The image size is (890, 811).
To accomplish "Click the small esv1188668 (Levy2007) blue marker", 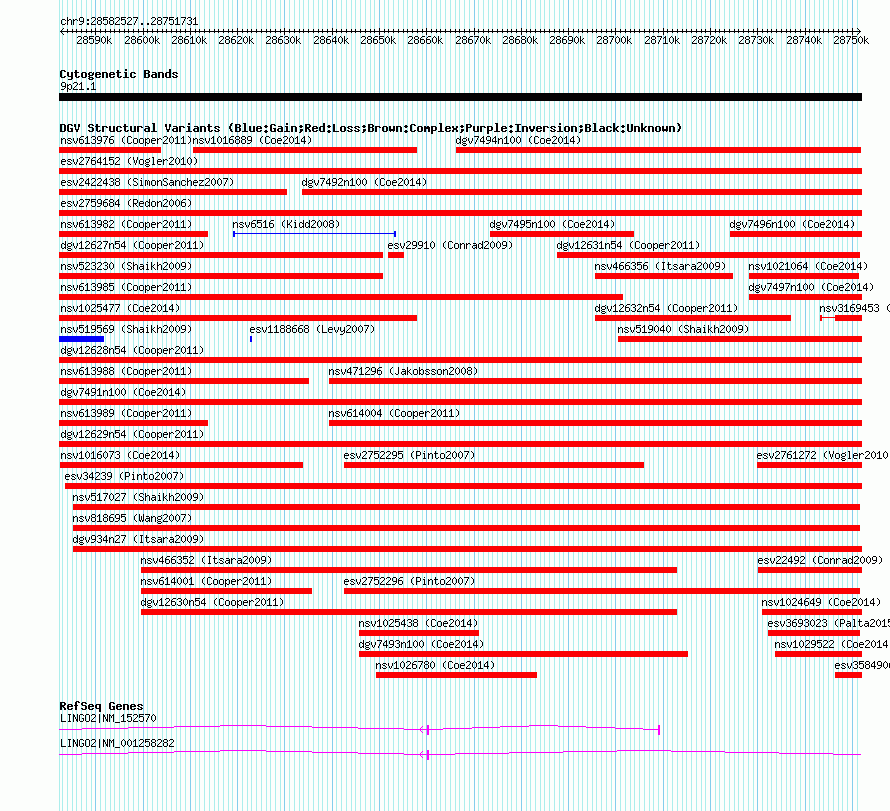I will [251, 339].
